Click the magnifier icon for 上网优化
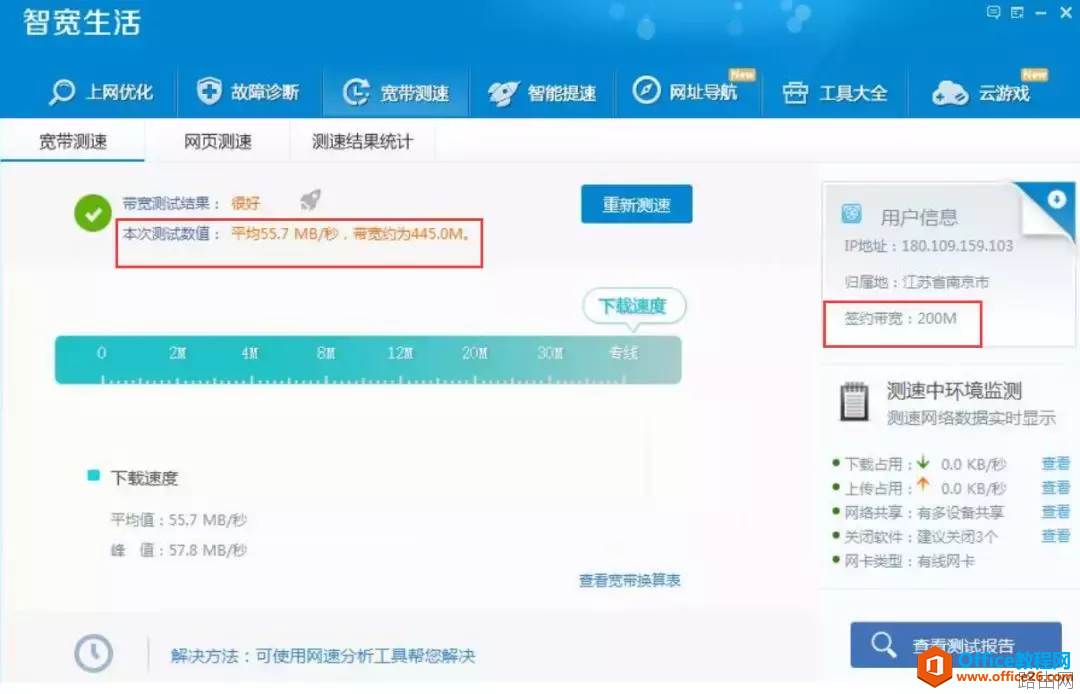Viewport: 1080px width, 694px height. point(62,92)
